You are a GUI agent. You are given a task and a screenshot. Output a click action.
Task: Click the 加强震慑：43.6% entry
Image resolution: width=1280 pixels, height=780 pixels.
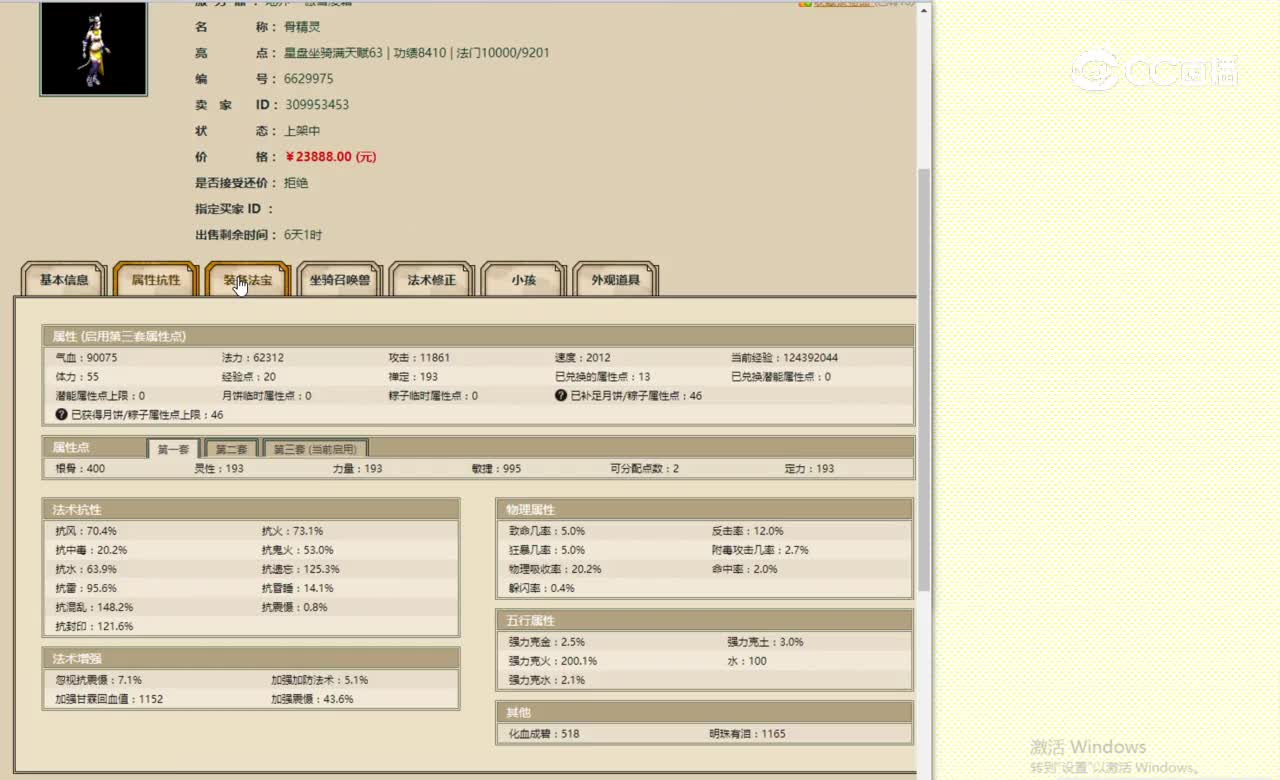(x=312, y=699)
